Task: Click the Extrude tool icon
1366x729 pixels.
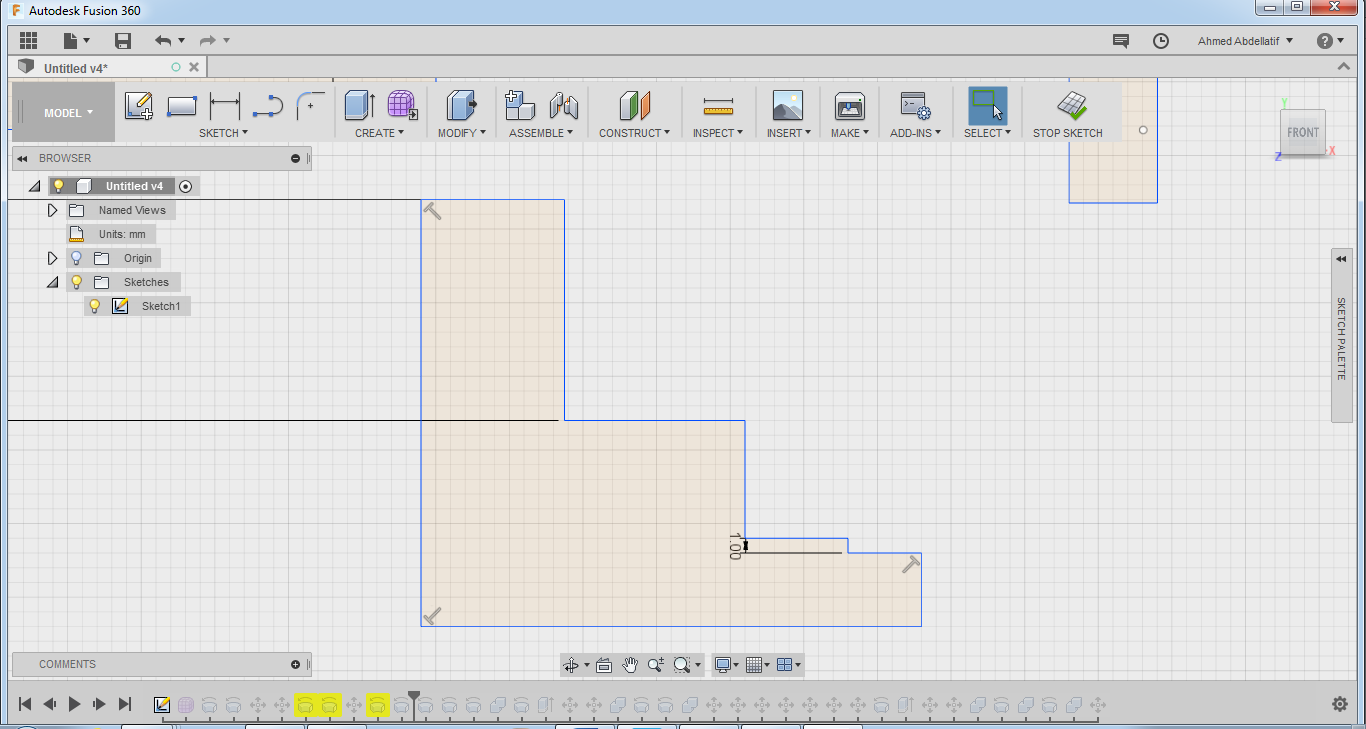Action: (x=360, y=105)
